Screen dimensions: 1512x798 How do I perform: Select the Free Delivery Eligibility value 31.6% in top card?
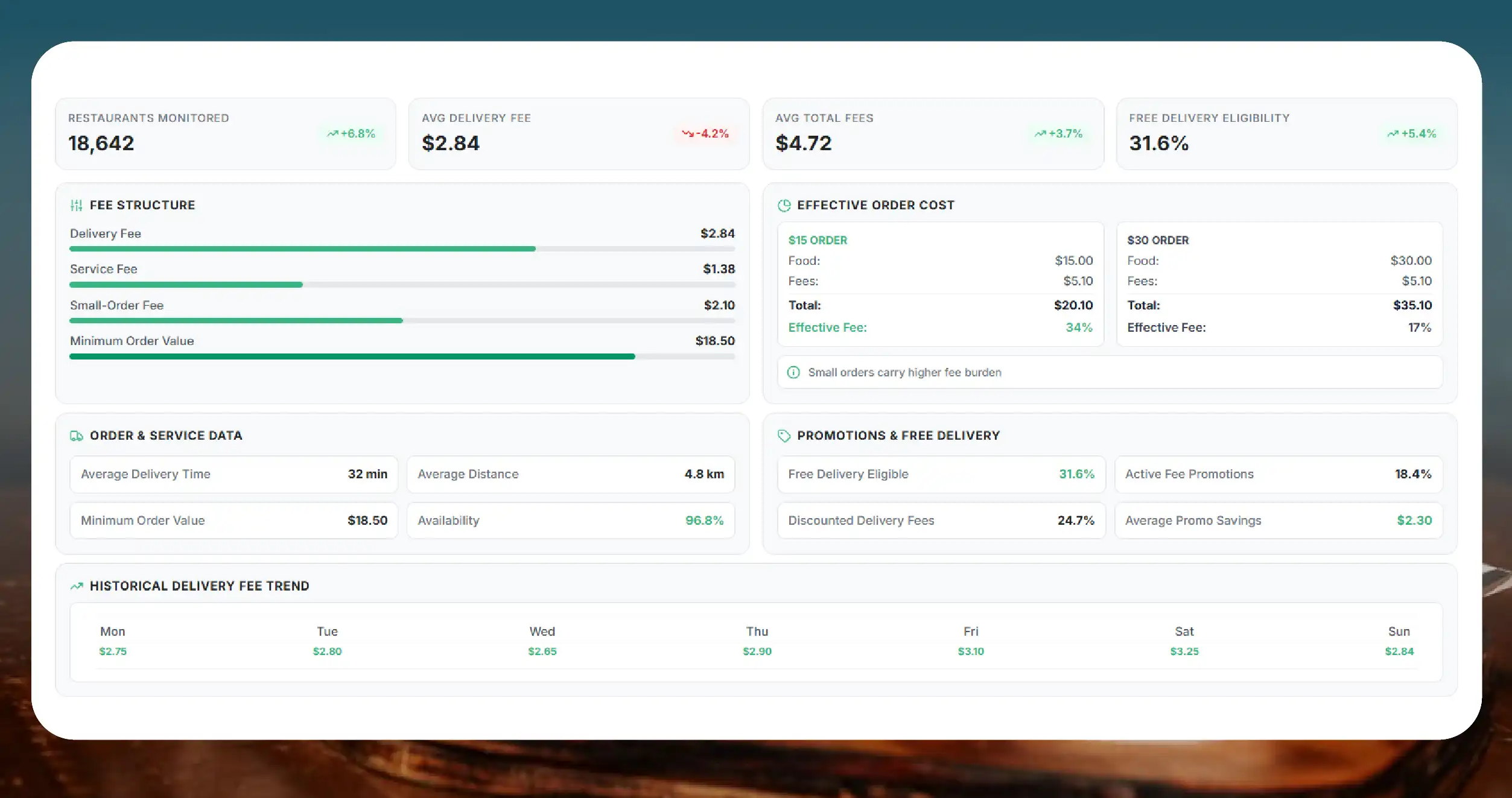(1159, 144)
